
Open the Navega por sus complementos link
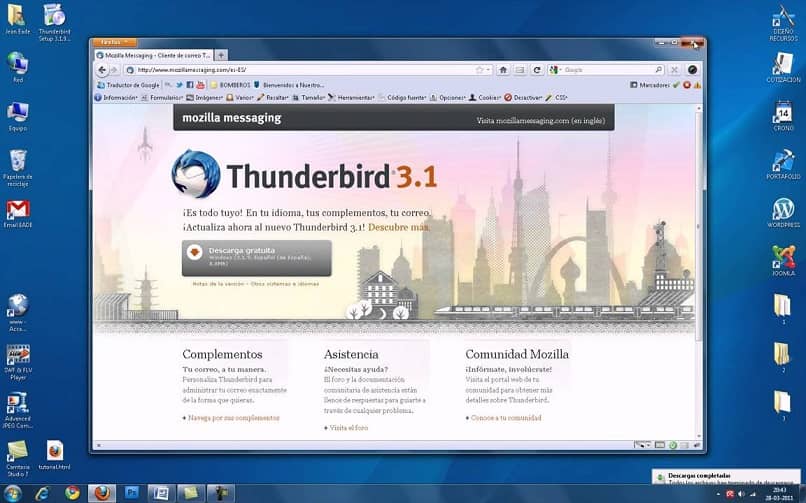pos(233,418)
